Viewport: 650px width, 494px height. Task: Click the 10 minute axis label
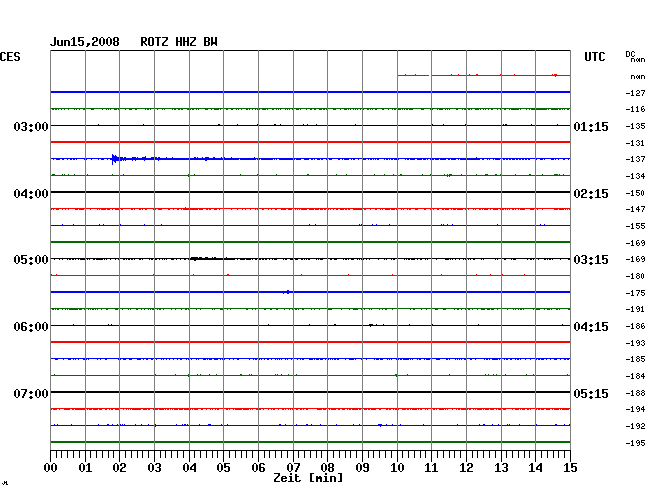click(x=397, y=468)
